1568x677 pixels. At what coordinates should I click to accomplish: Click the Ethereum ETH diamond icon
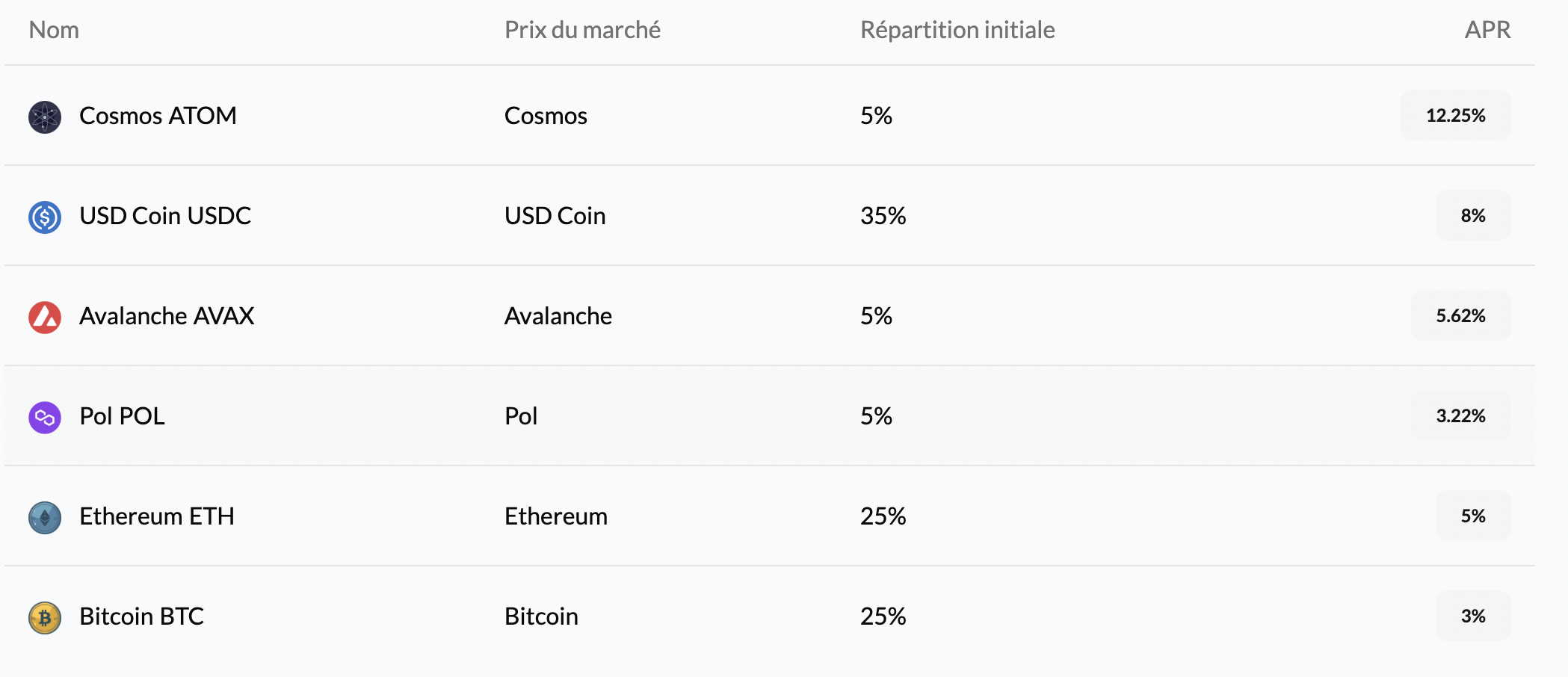tap(45, 518)
